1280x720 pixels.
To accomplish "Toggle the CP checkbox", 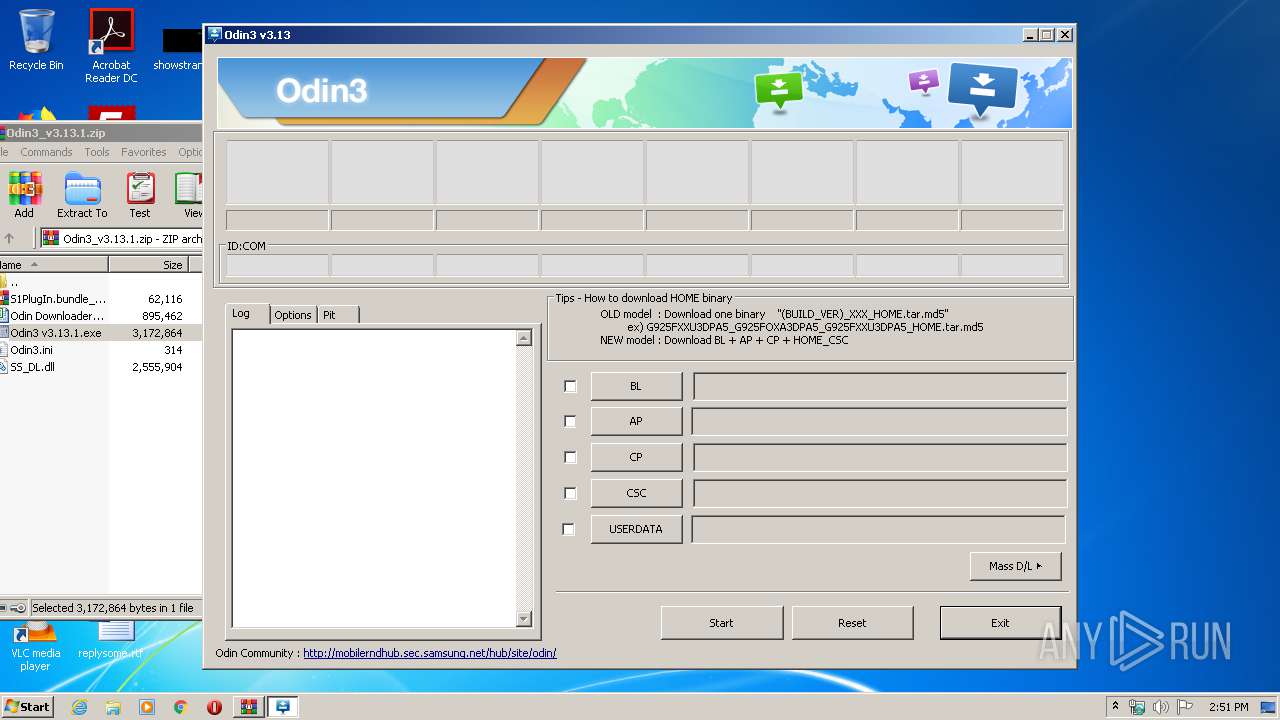I will tap(570, 457).
